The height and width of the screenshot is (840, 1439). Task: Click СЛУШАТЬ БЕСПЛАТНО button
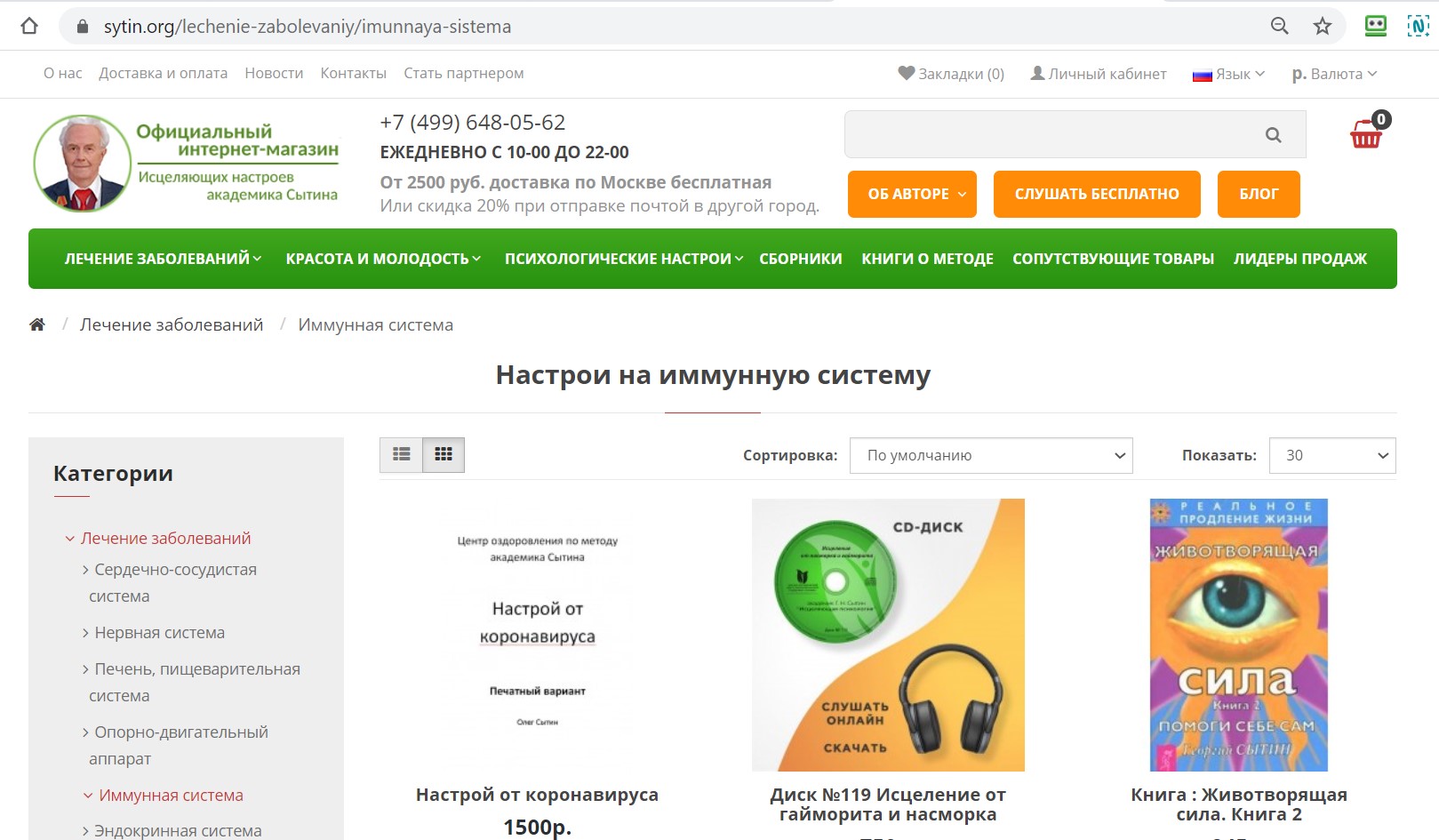pos(1097,194)
